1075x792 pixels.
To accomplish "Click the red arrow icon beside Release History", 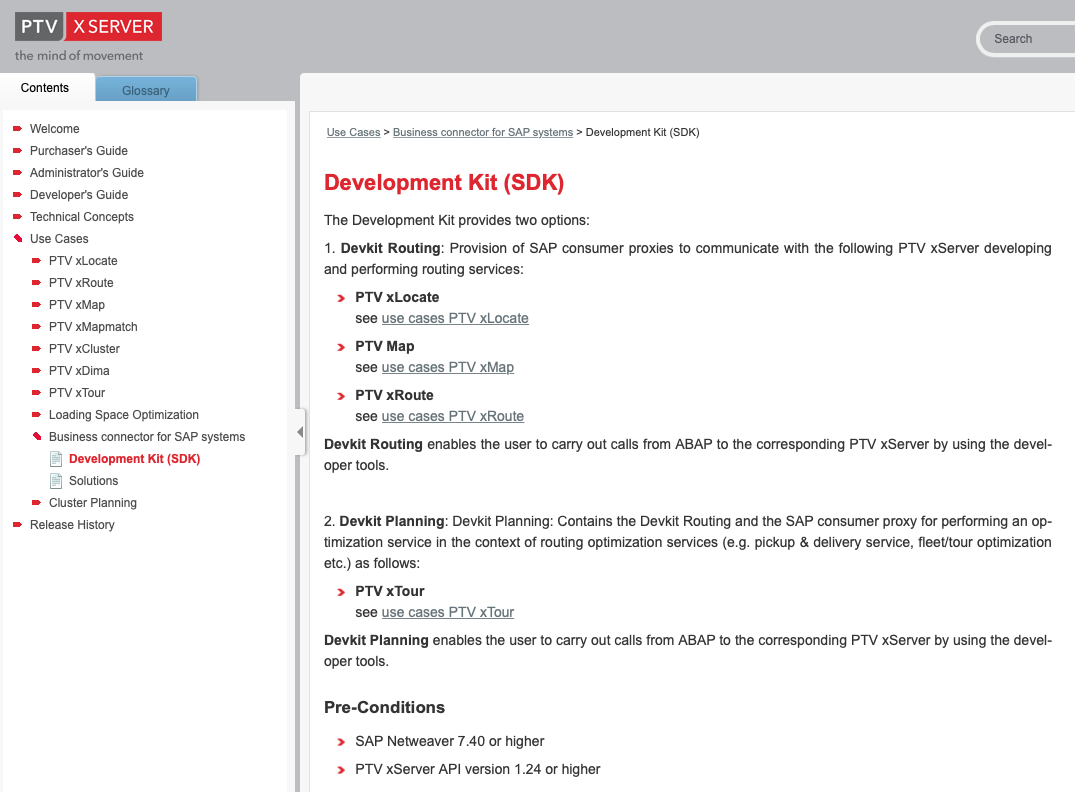I will pos(18,525).
